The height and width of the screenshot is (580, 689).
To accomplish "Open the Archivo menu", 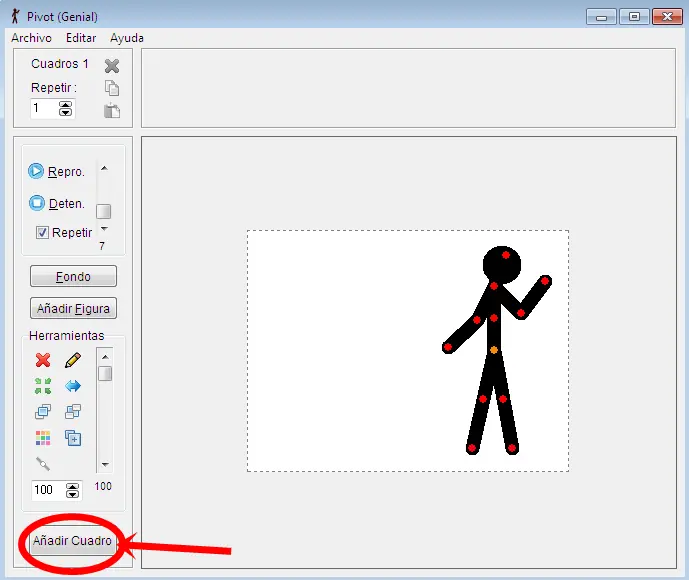I will pos(31,38).
